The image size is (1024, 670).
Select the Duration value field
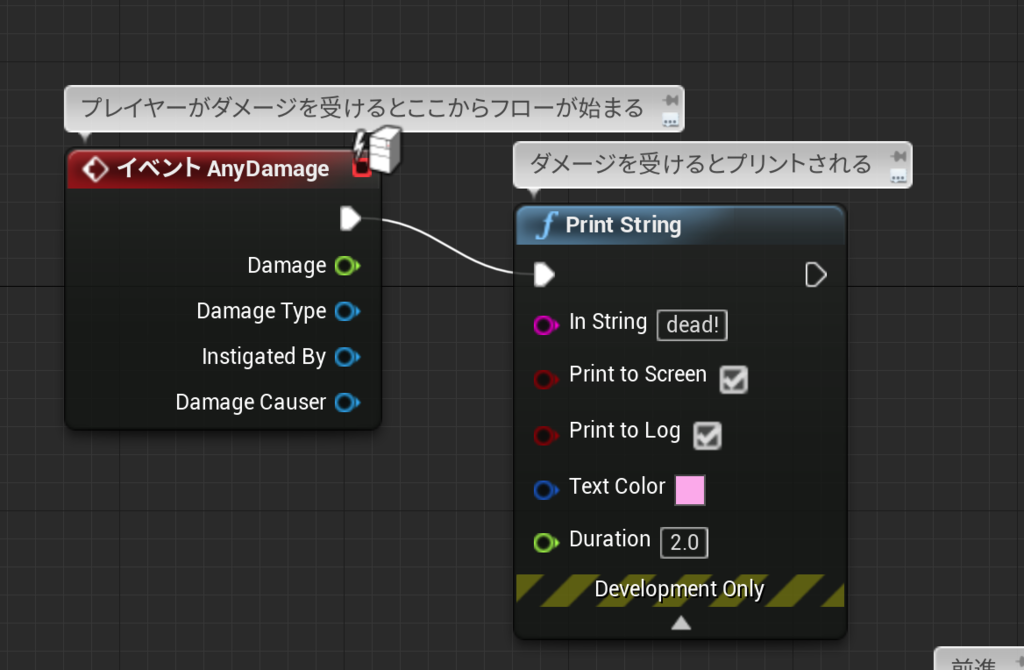pos(683,542)
